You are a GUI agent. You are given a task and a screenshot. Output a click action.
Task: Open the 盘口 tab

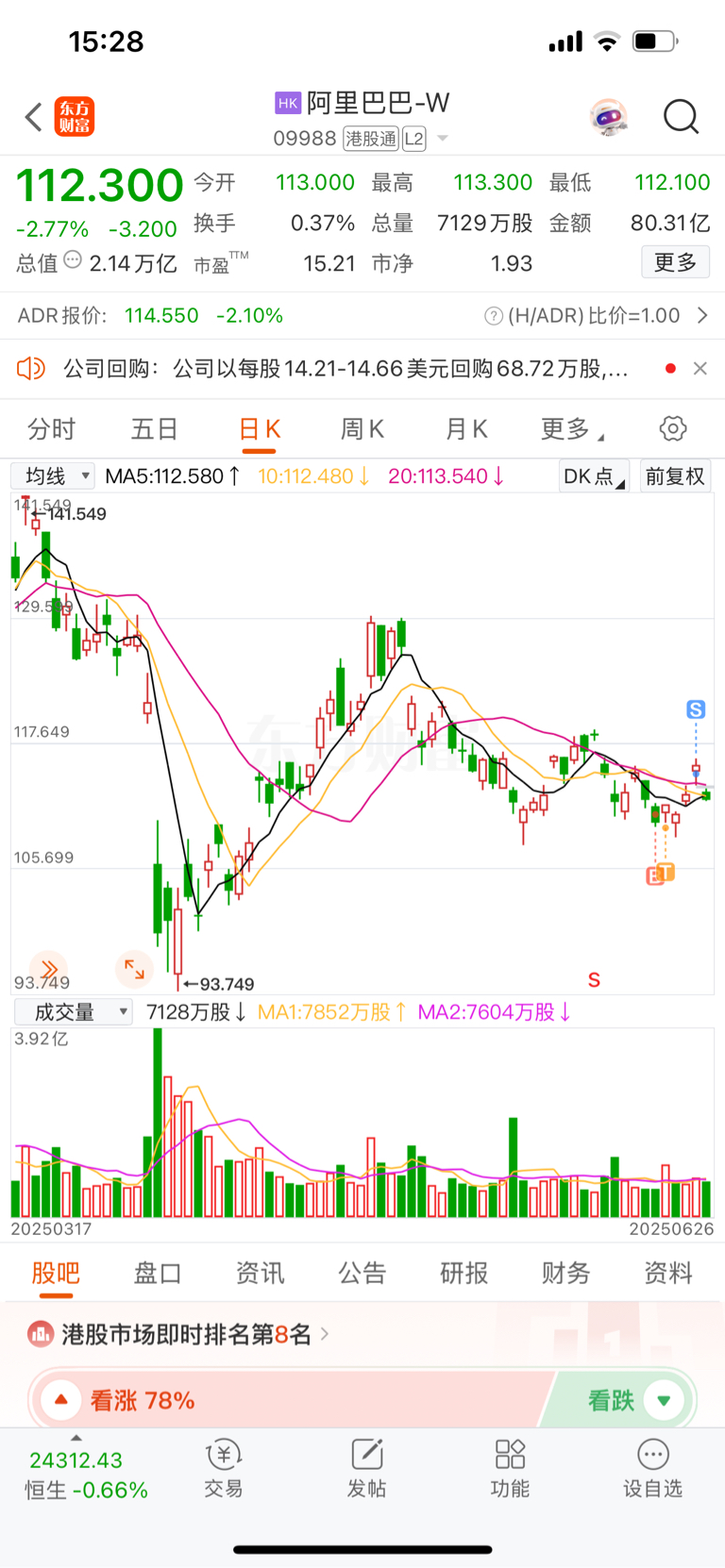(x=158, y=1274)
